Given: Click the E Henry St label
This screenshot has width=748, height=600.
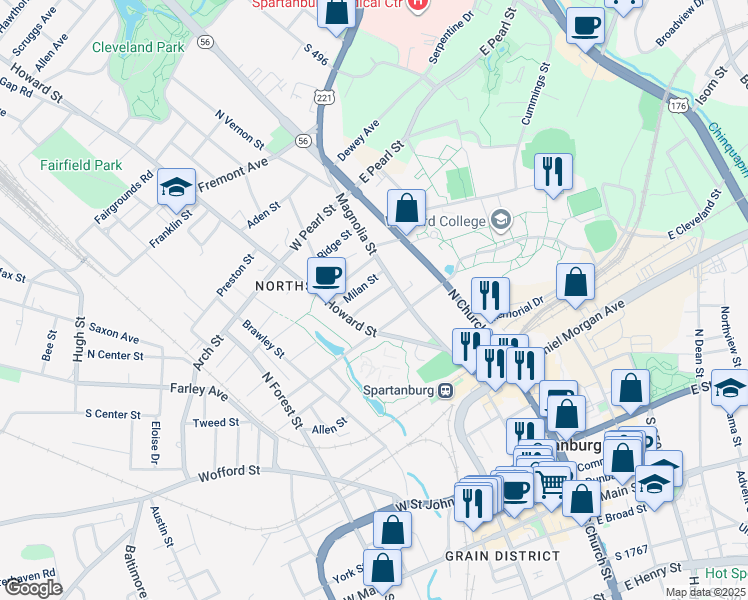Looking at the screenshot, I should 653,576.
